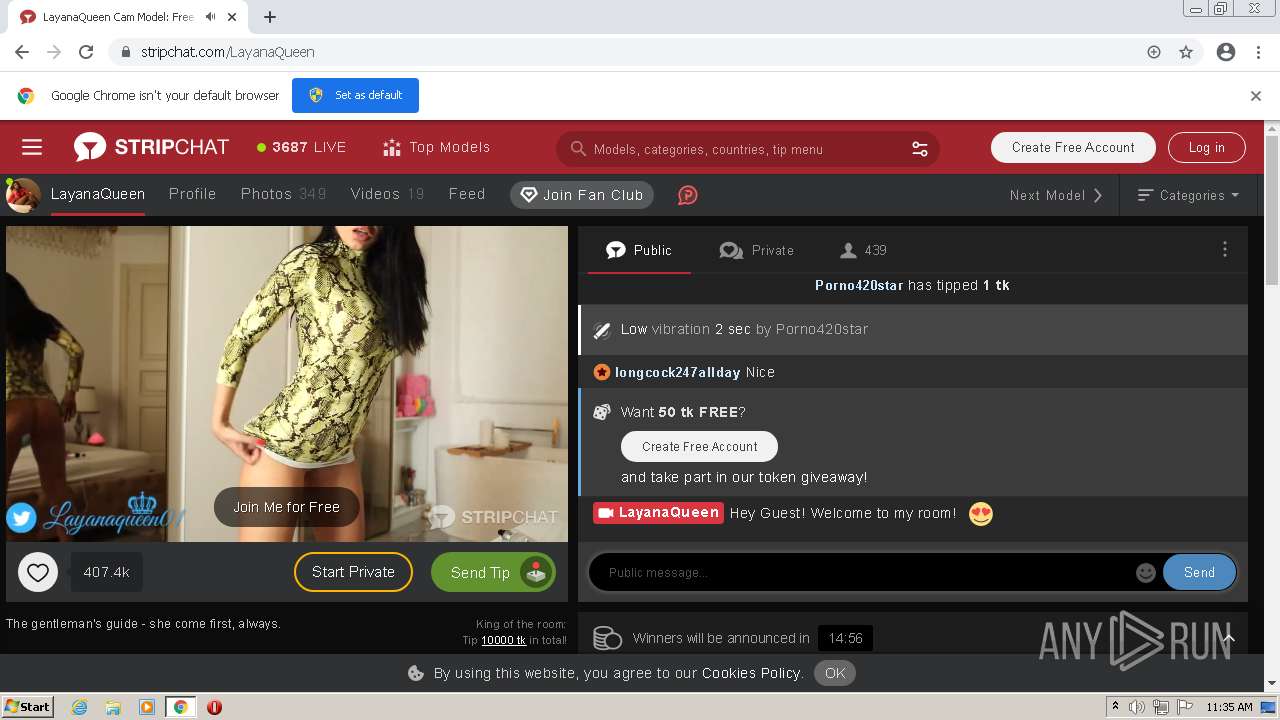Click Create Free Account in header
The image size is (1280, 720).
point(1073,147)
